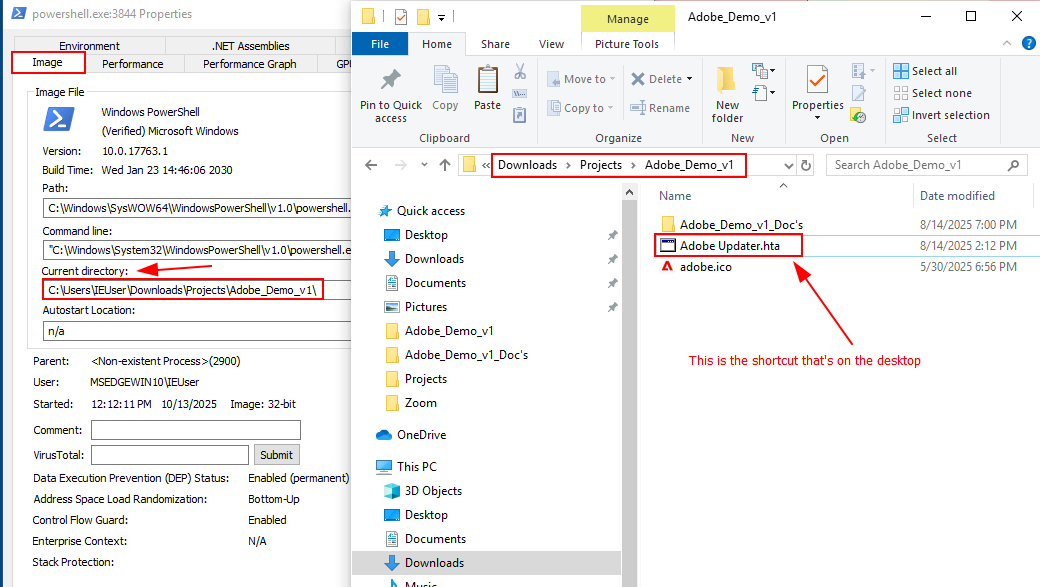
Task: Open Explorer help question mark icon
Action: pyautogui.click(x=1029, y=44)
